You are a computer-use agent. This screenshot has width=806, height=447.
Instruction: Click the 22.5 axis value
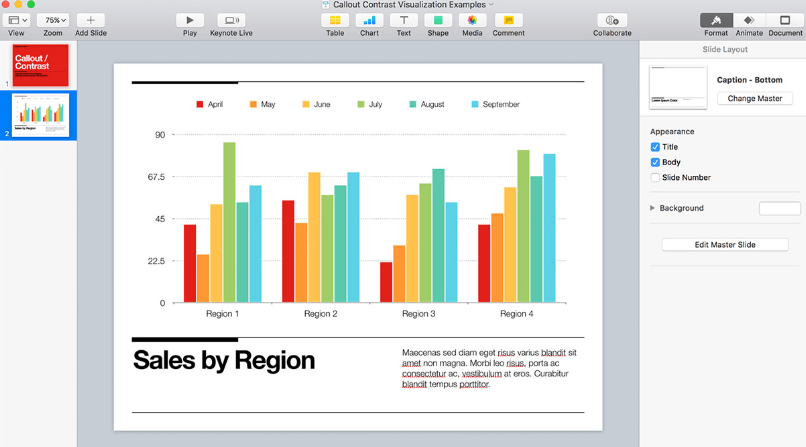coord(156,261)
